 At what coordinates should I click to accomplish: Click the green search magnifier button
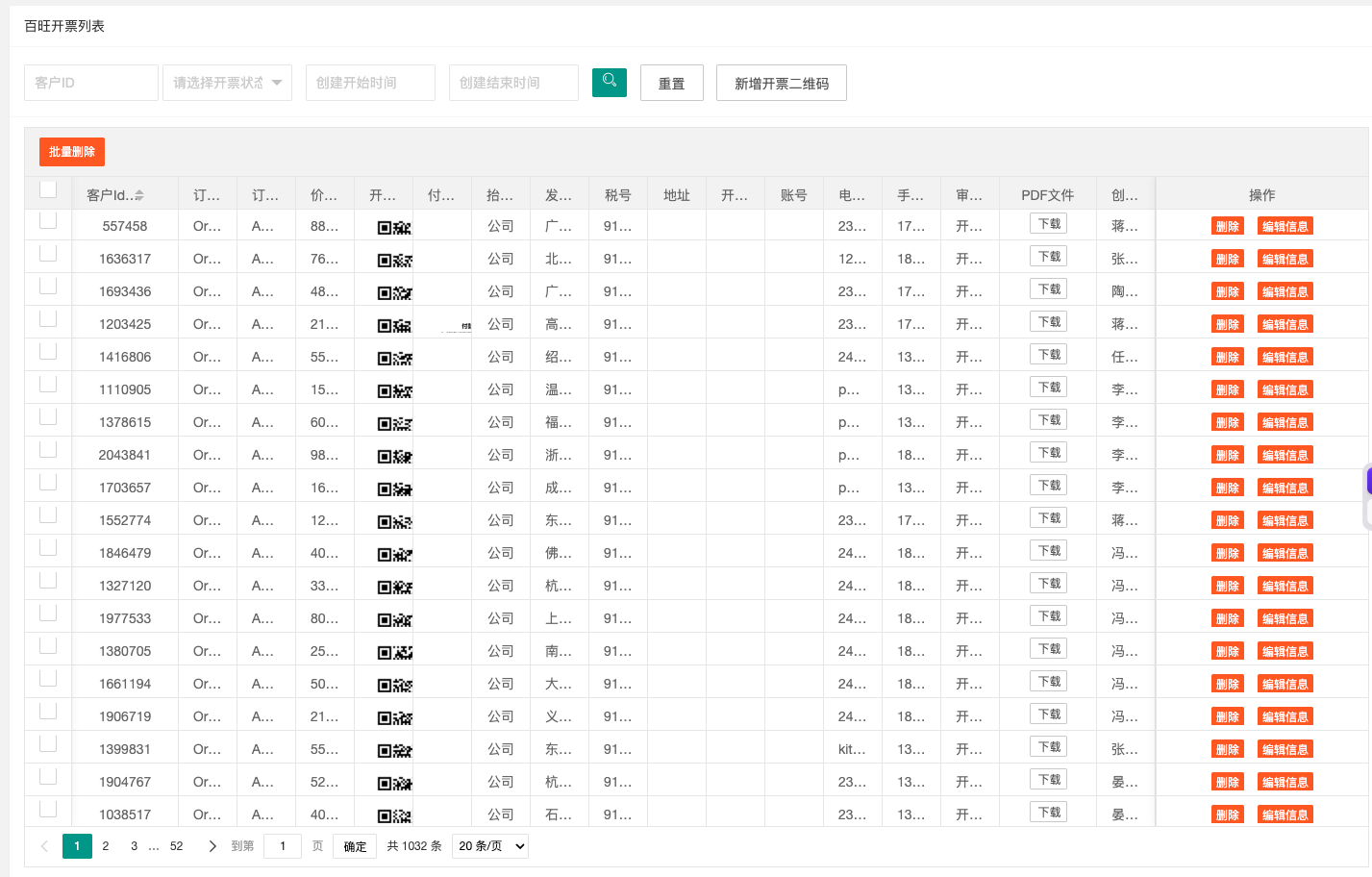click(x=609, y=82)
